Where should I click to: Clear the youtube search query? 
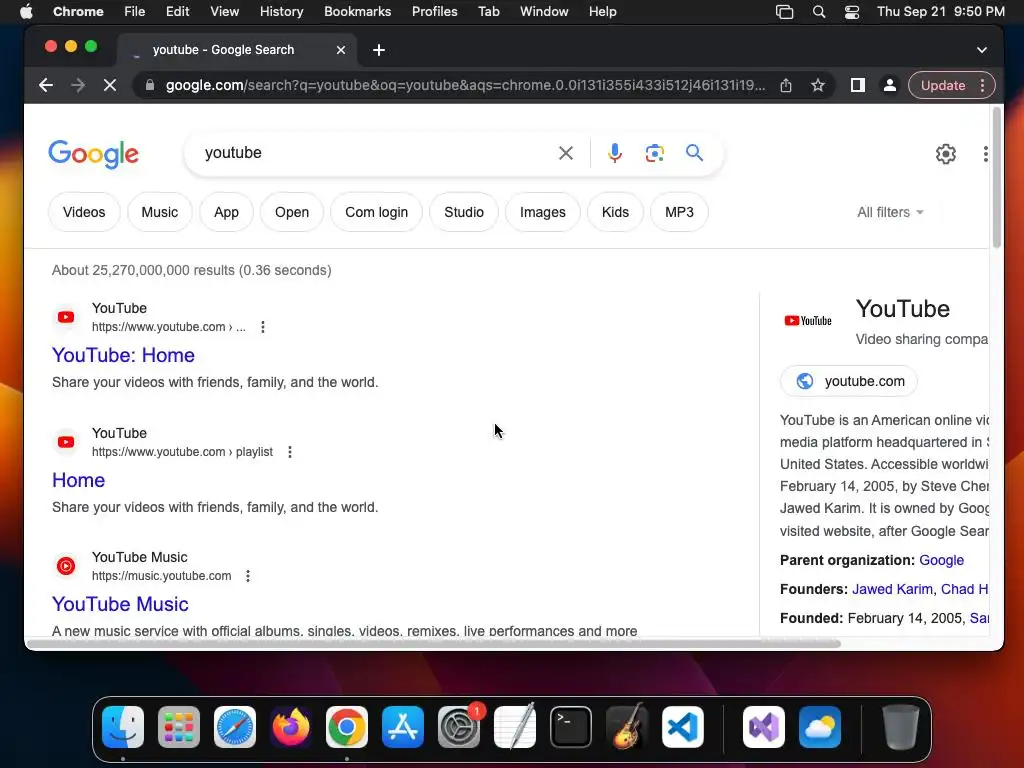click(566, 153)
